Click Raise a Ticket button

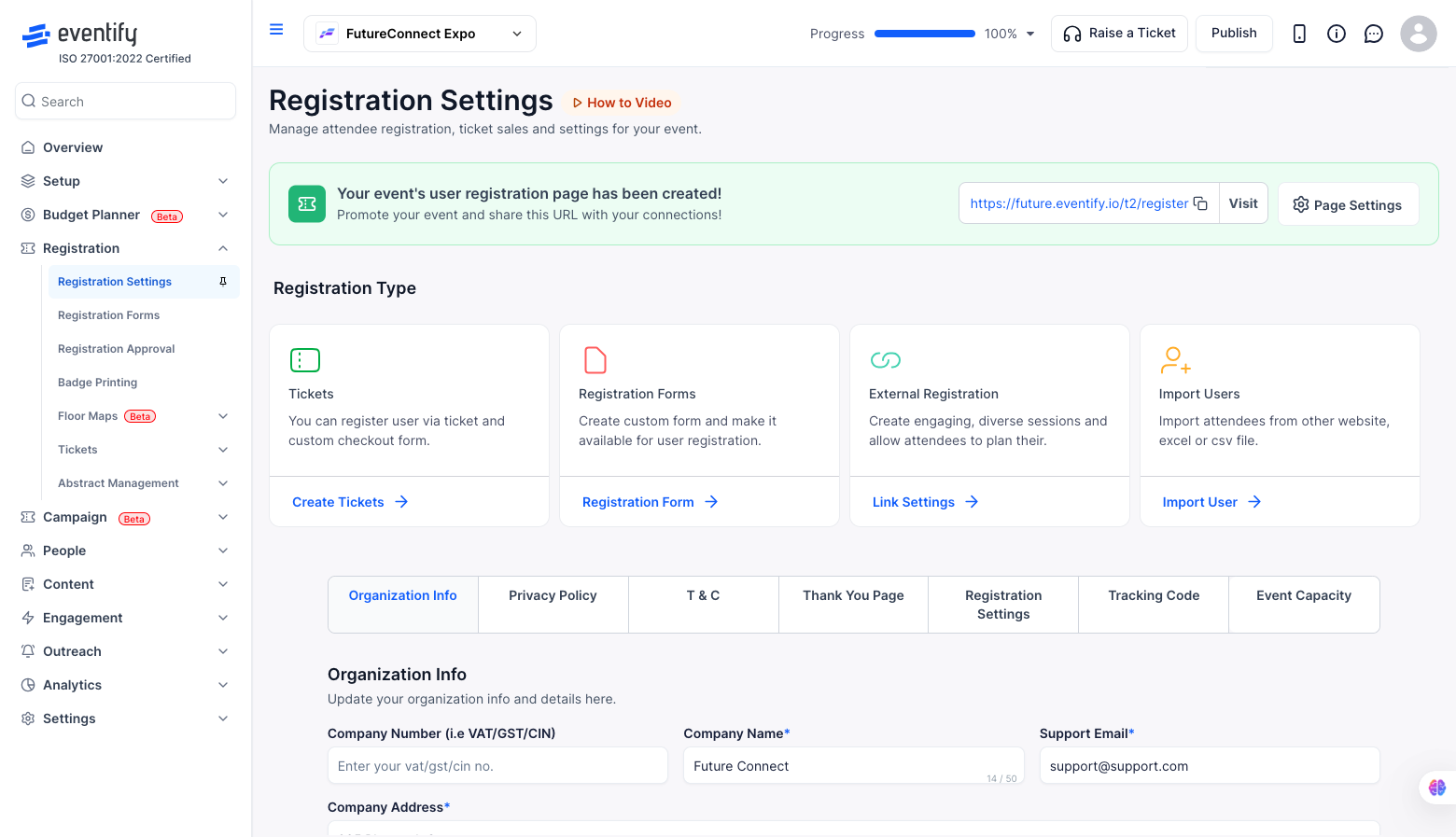click(x=1120, y=34)
